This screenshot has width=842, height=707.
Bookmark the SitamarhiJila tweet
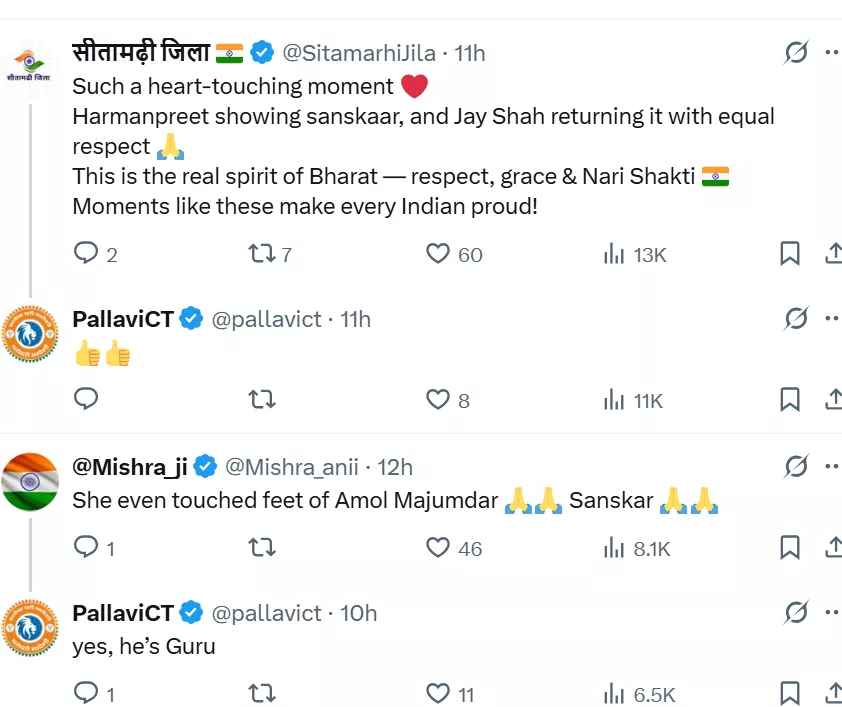pos(790,254)
